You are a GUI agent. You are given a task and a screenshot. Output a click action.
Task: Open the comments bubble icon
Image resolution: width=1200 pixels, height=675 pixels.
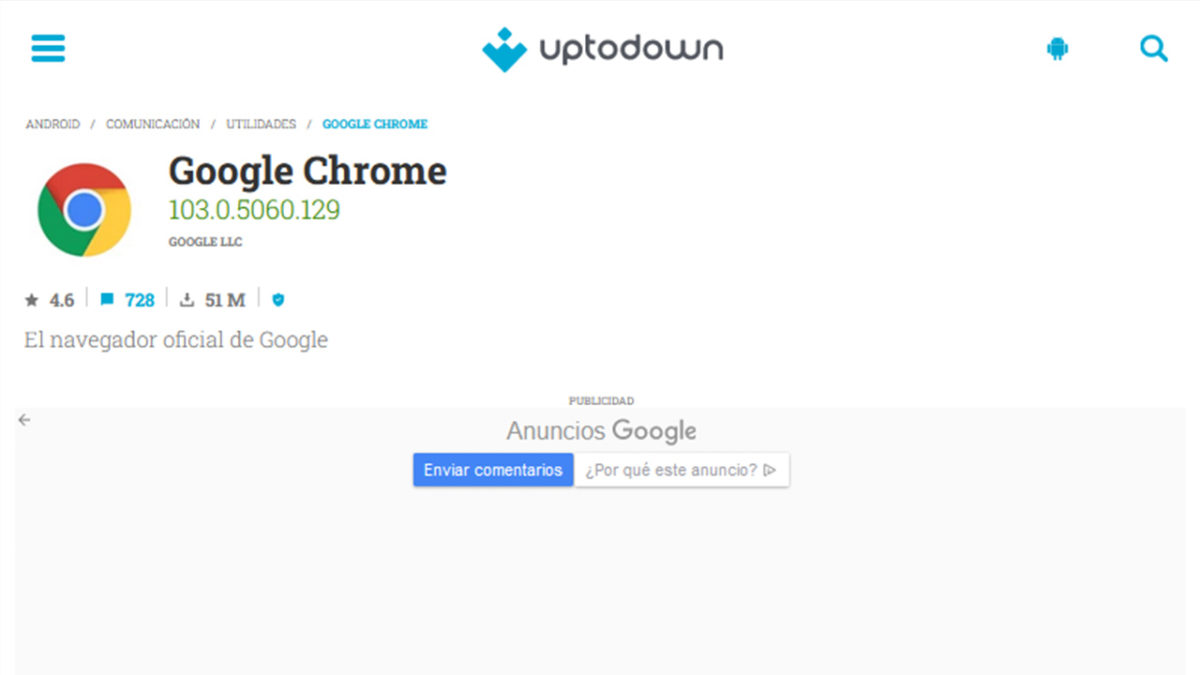(x=107, y=300)
